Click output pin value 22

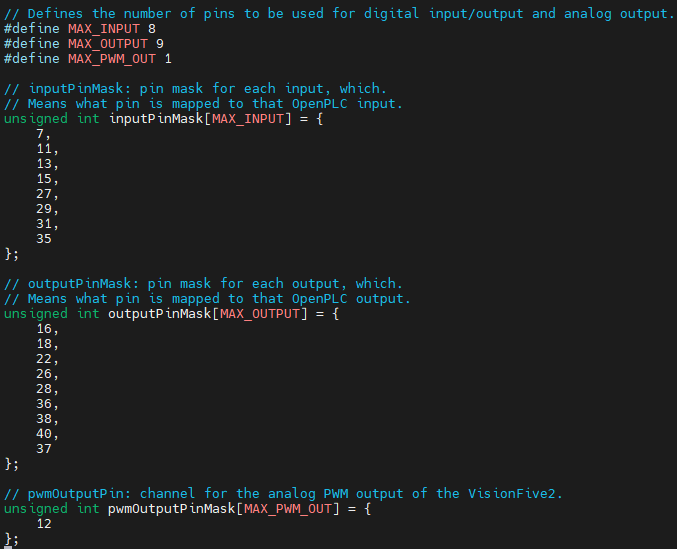[x=44, y=359]
